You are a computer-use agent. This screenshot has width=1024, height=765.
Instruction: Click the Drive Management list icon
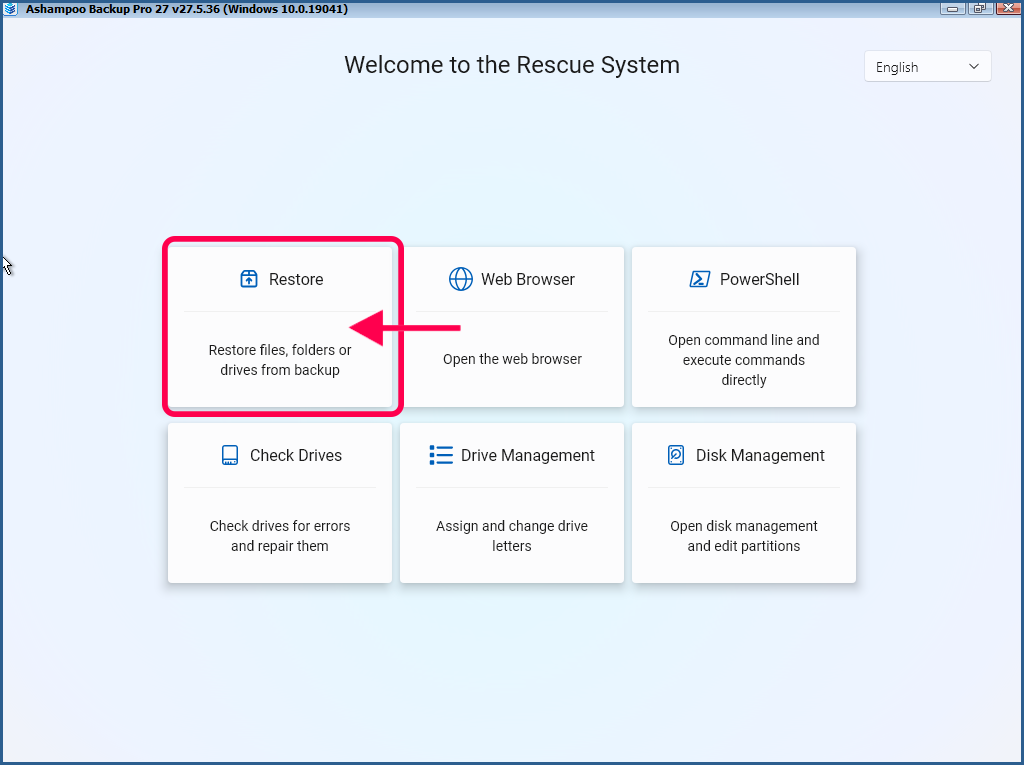pos(441,455)
